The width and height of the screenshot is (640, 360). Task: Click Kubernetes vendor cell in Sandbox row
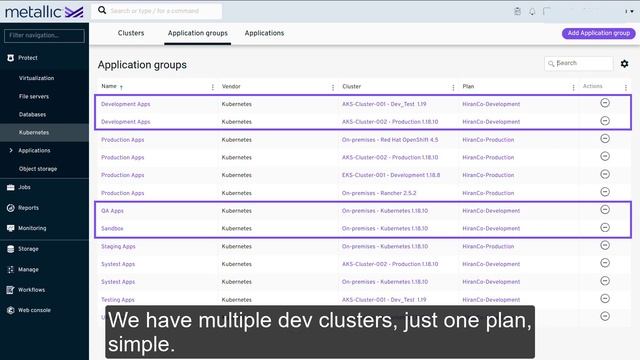tap(236, 229)
